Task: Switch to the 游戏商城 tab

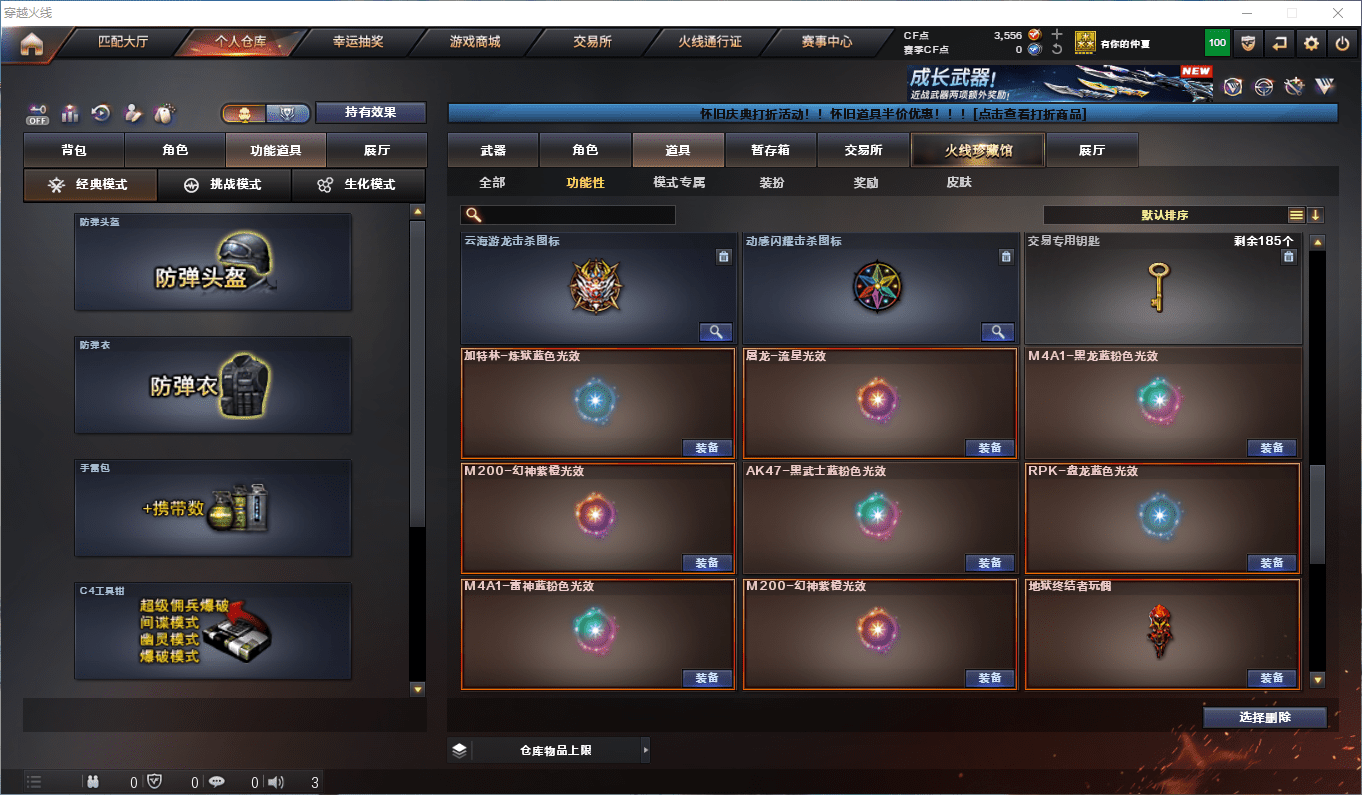Action: coord(475,42)
